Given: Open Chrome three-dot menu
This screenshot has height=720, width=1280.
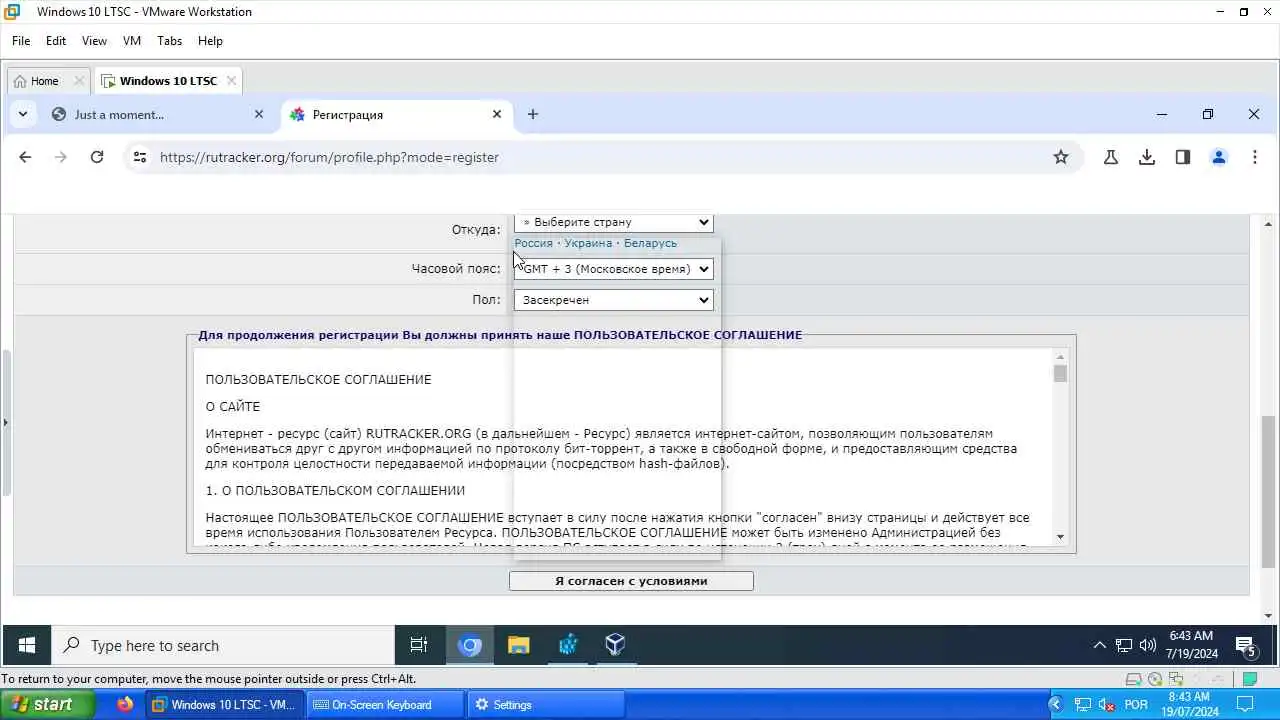Looking at the screenshot, I should click(x=1255, y=157).
